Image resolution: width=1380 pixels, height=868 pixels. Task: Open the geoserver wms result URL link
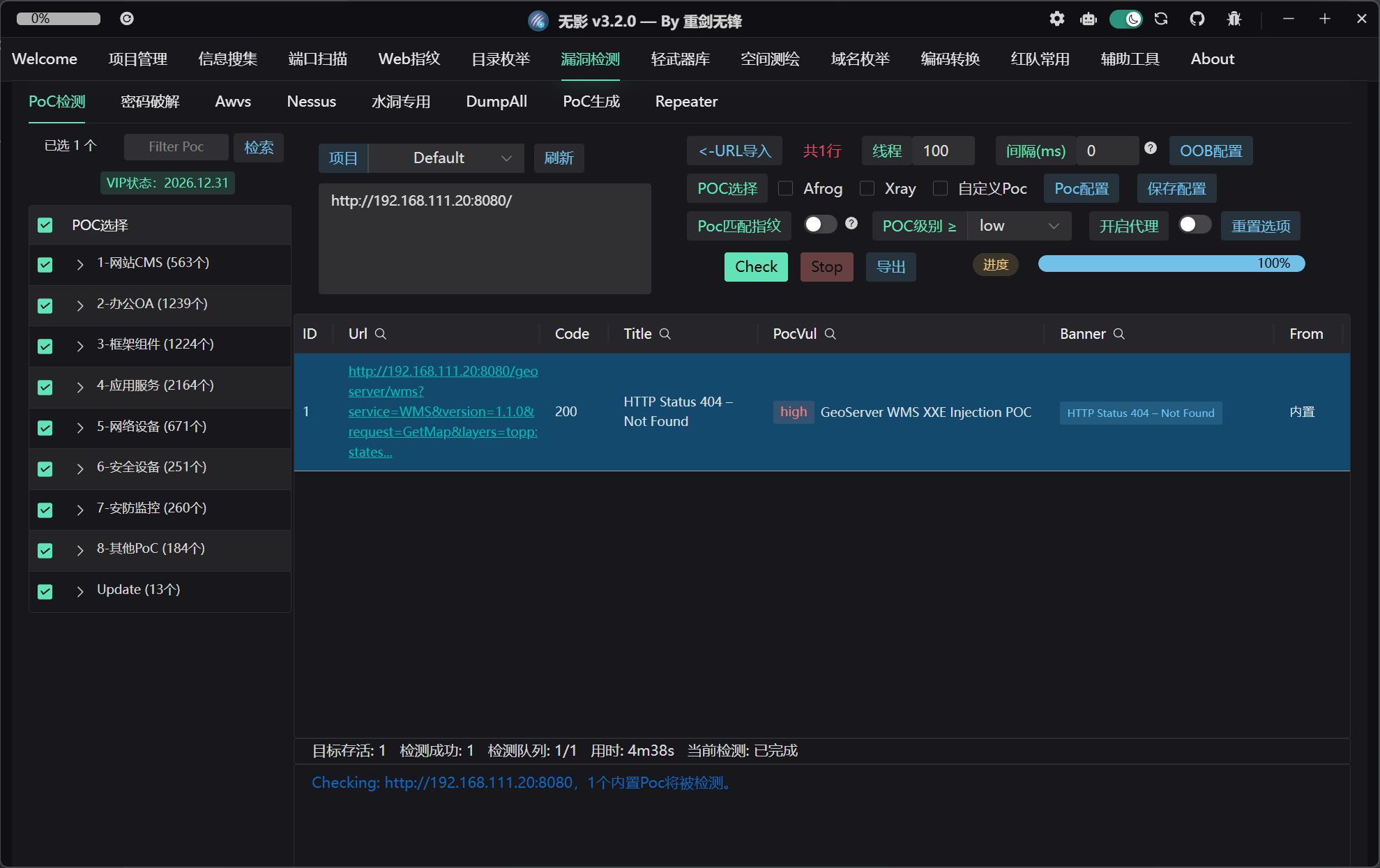coord(443,411)
